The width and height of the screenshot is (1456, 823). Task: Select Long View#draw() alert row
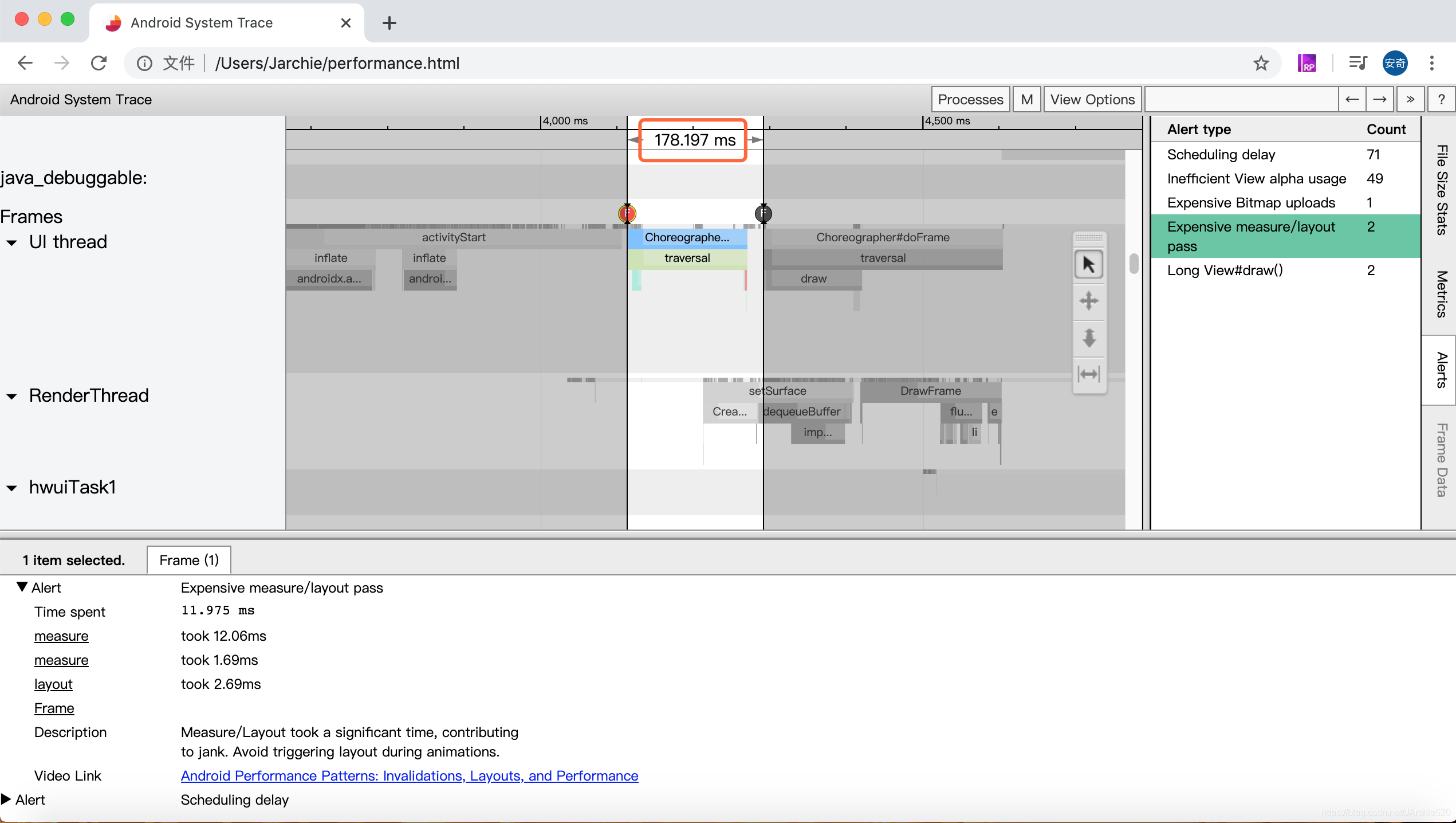1225,270
